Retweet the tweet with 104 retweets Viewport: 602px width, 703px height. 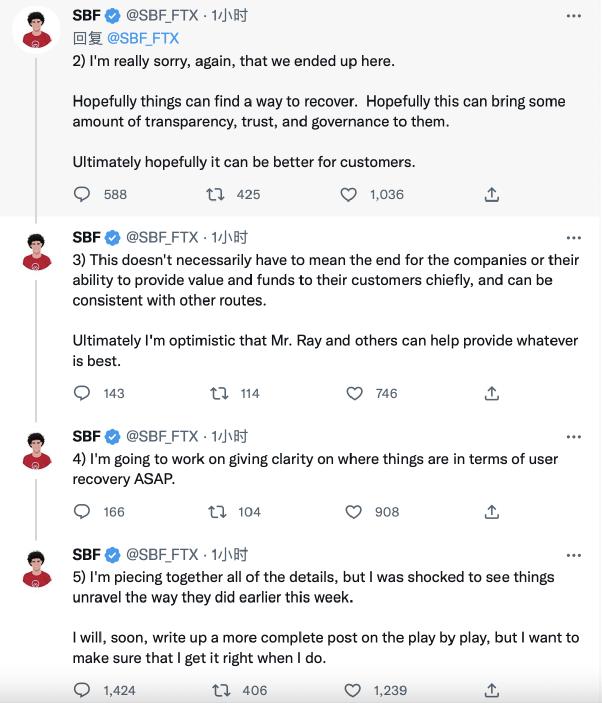pyautogui.click(x=217, y=511)
